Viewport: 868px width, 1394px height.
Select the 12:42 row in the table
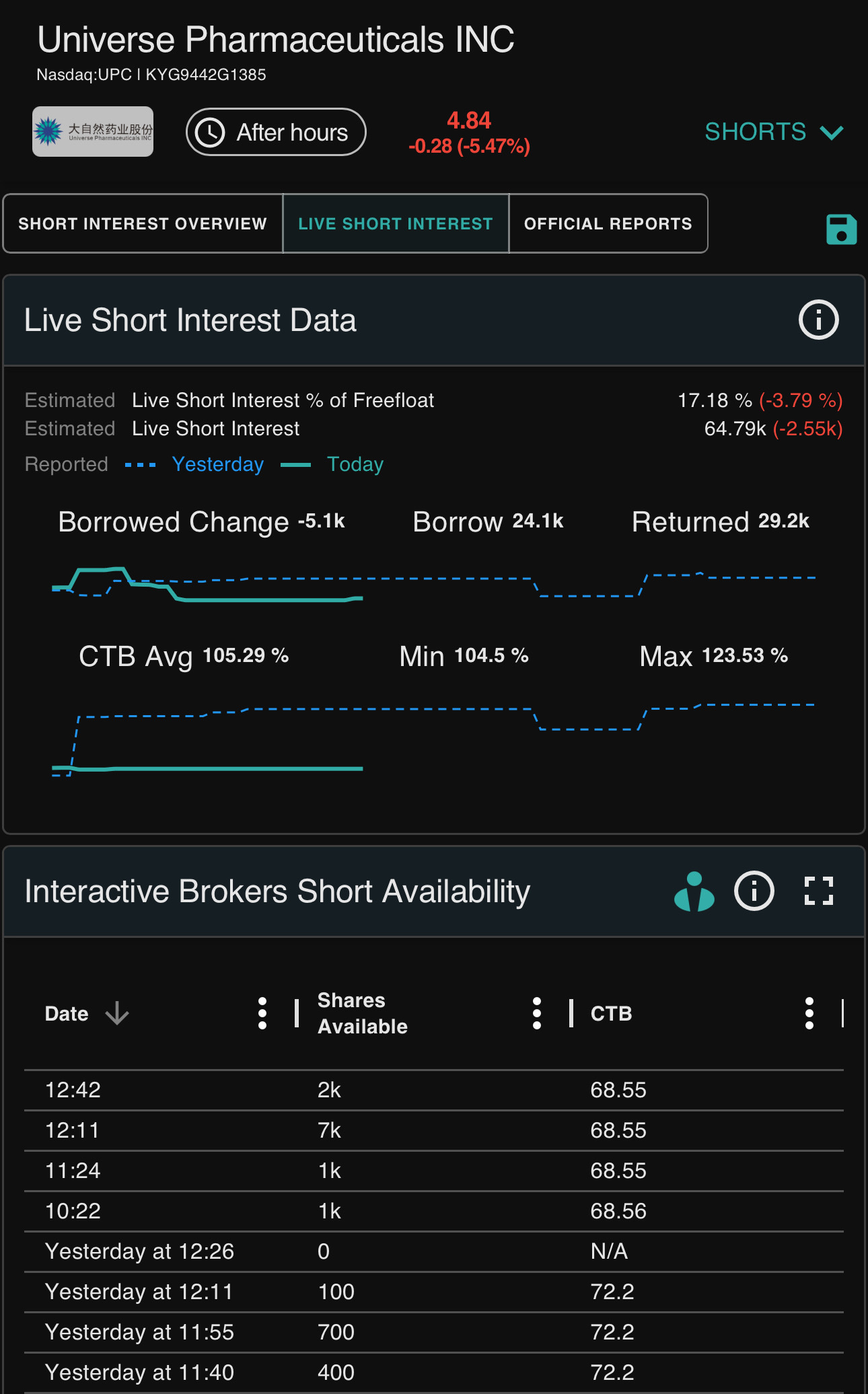point(434,1090)
